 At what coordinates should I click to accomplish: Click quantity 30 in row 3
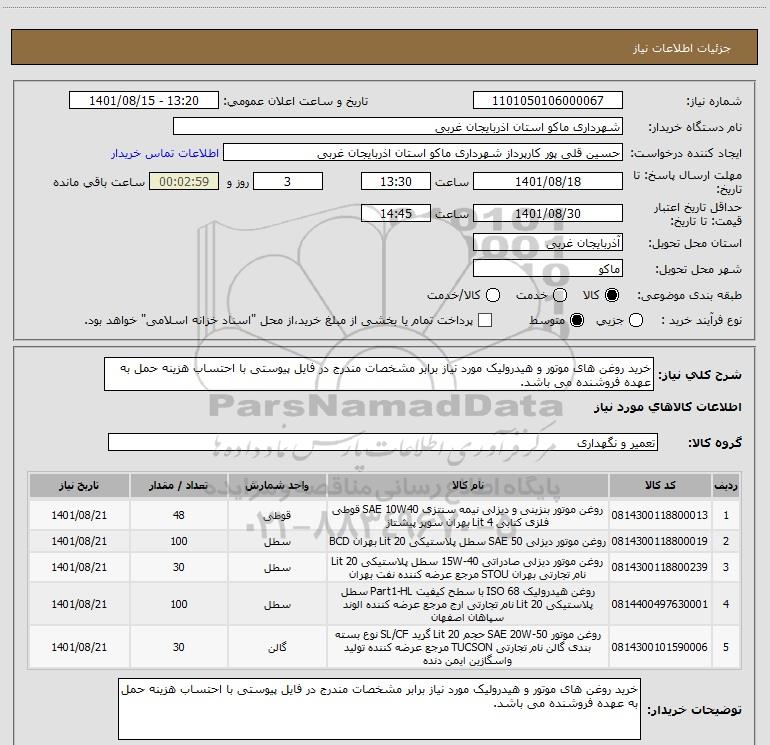point(179,567)
